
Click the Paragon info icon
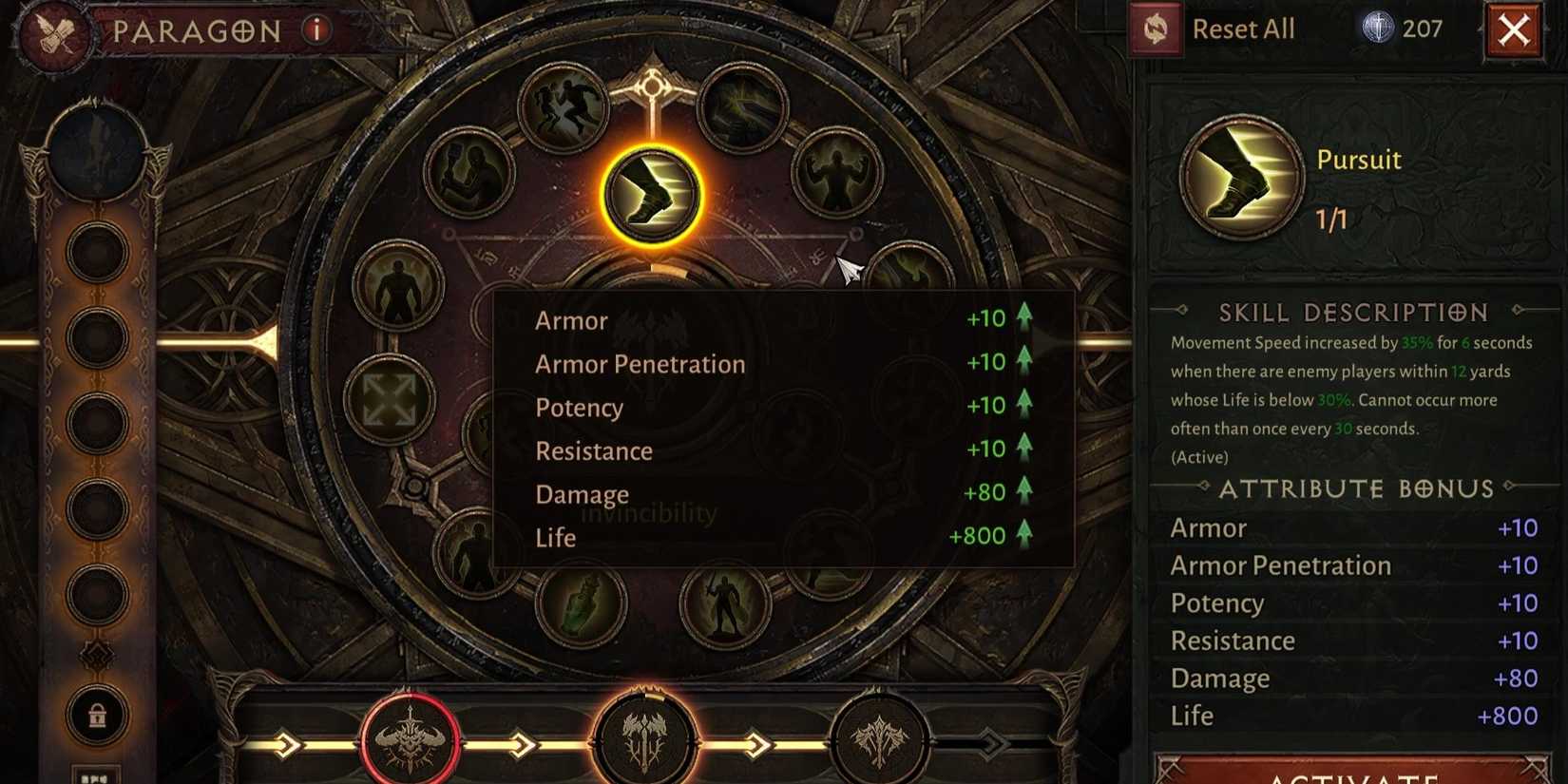pyautogui.click(x=317, y=30)
